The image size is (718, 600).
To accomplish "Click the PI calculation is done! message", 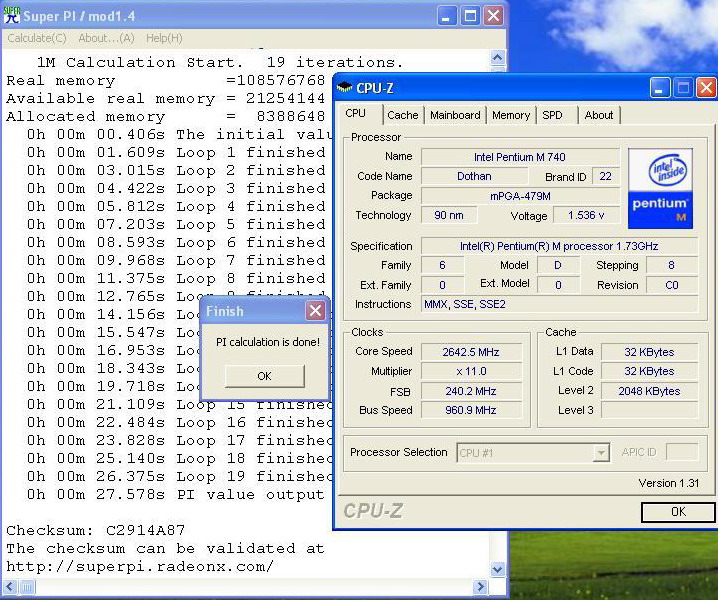I will [268, 342].
